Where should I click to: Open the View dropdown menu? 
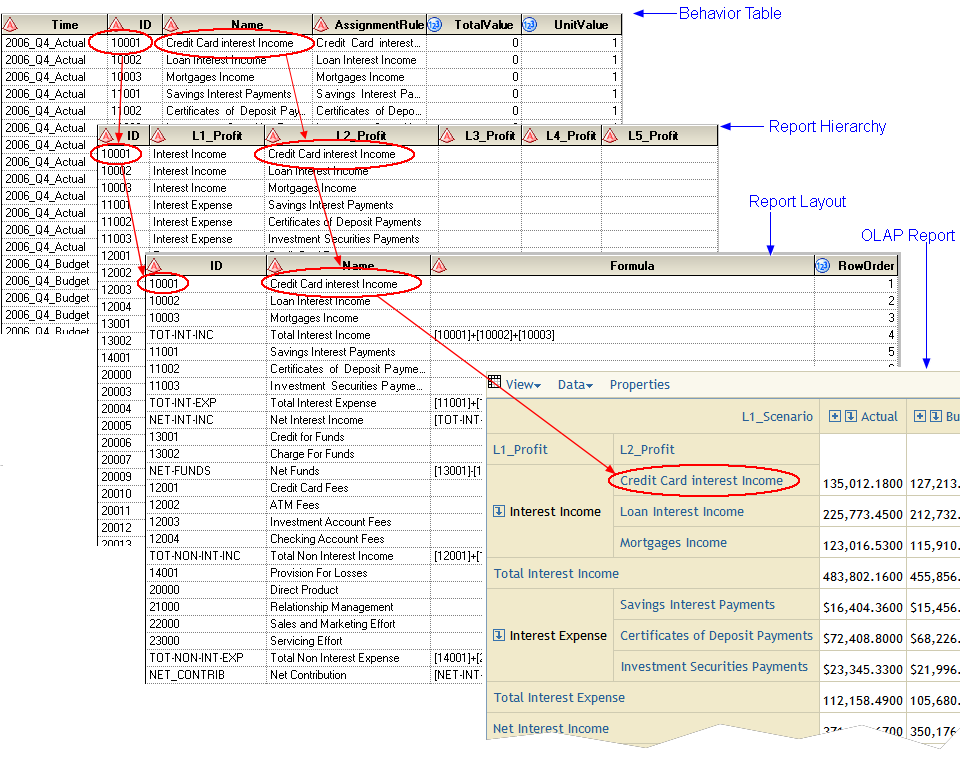523,385
